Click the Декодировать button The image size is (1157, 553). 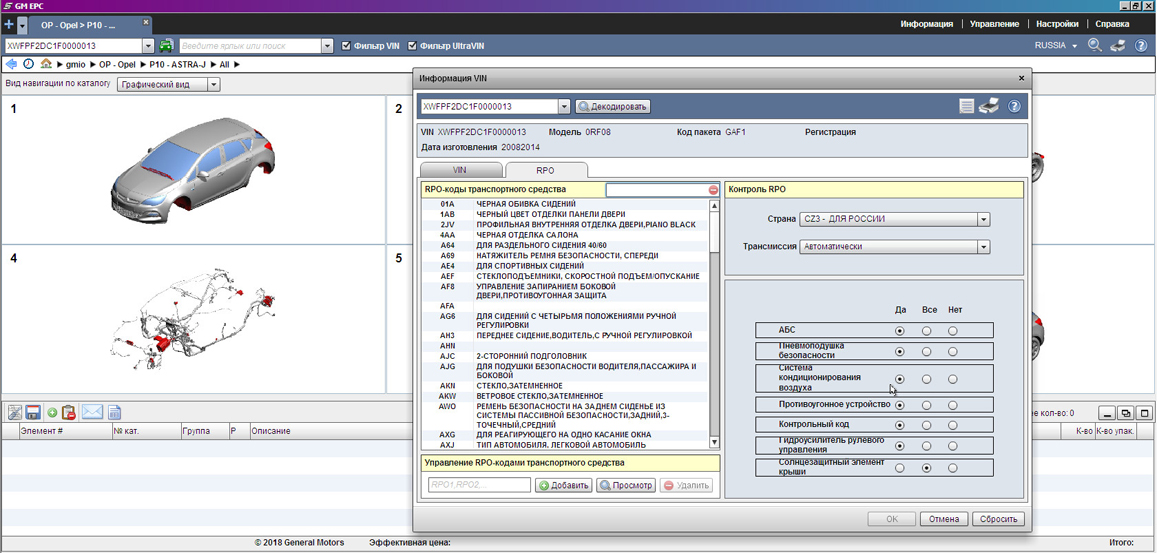pyautogui.click(x=613, y=107)
